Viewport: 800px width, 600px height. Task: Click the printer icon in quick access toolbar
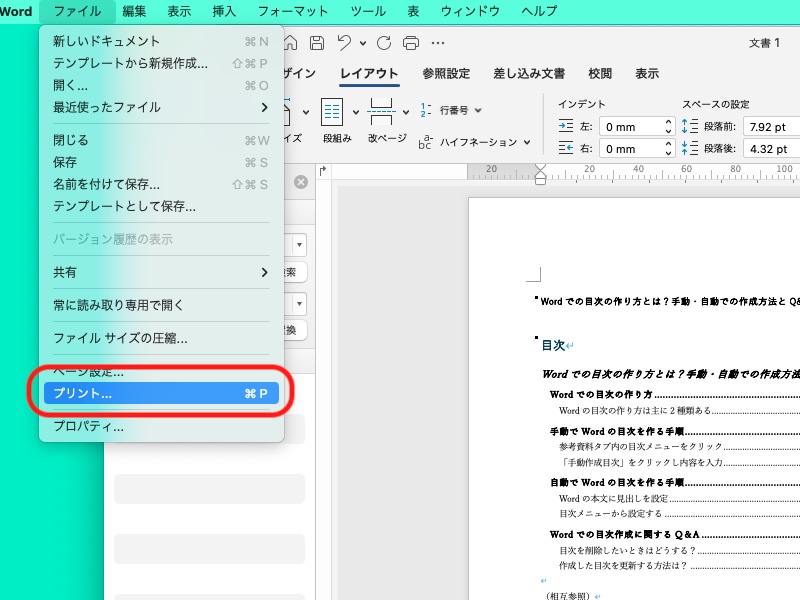(410, 43)
